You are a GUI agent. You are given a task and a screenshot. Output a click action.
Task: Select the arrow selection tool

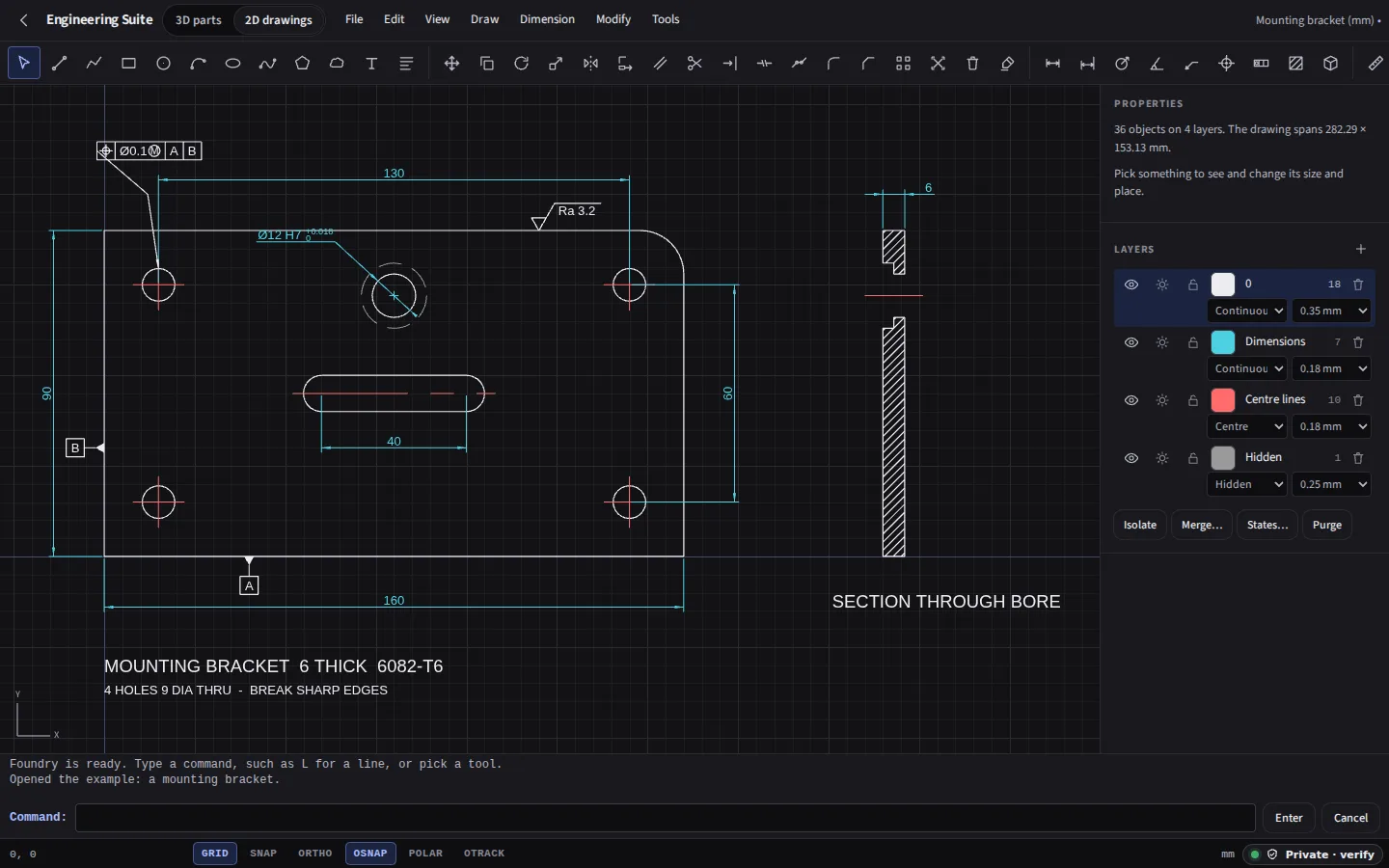(x=24, y=64)
